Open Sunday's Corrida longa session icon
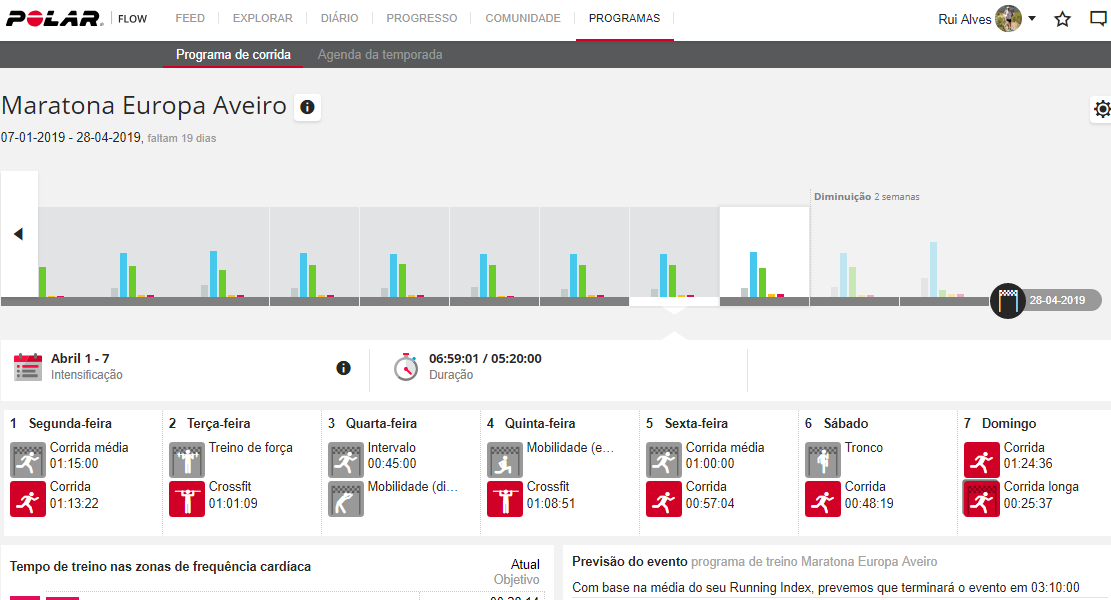This screenshot has height=600, width=1111. 982,499
